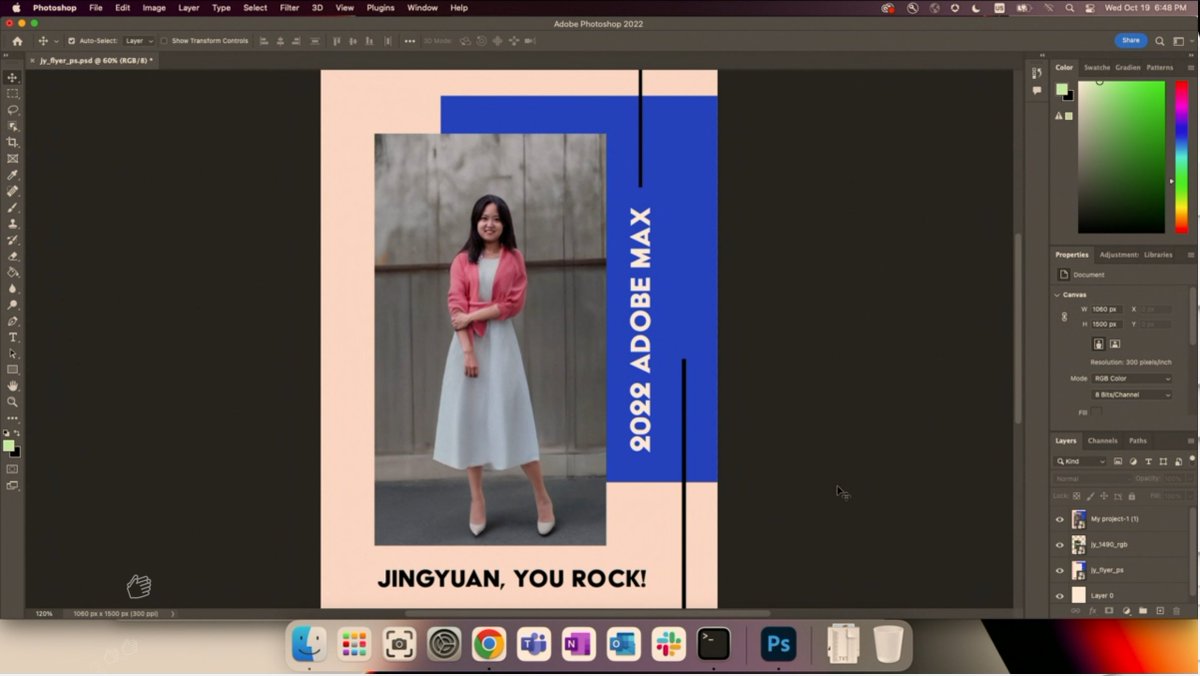Open the Move tool preset picker arrow
1200x676 pixels.
(56, 41)
